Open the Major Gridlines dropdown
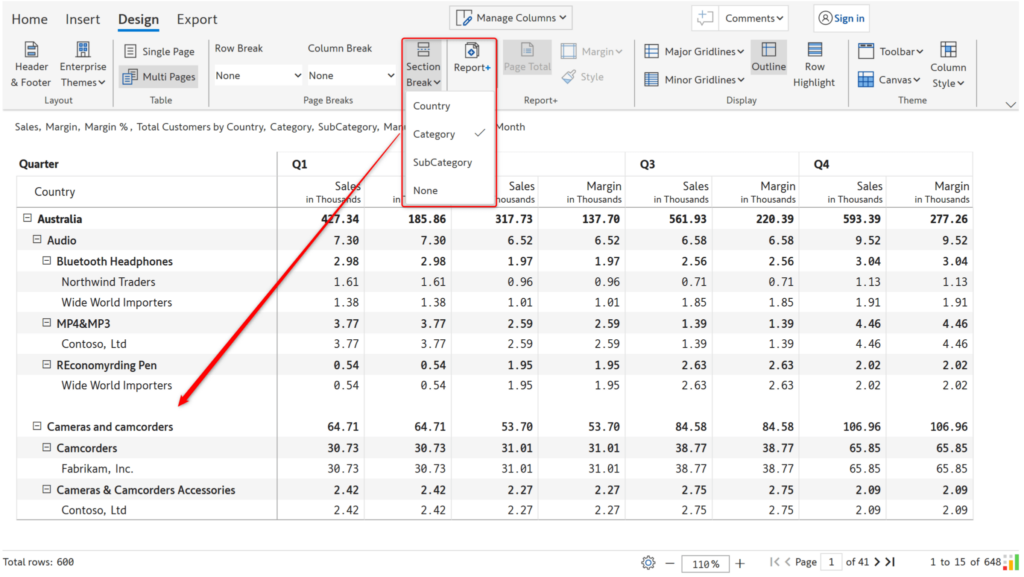Image resolution: width=1024 pixels, height=577 pixels. click(694, 50)
